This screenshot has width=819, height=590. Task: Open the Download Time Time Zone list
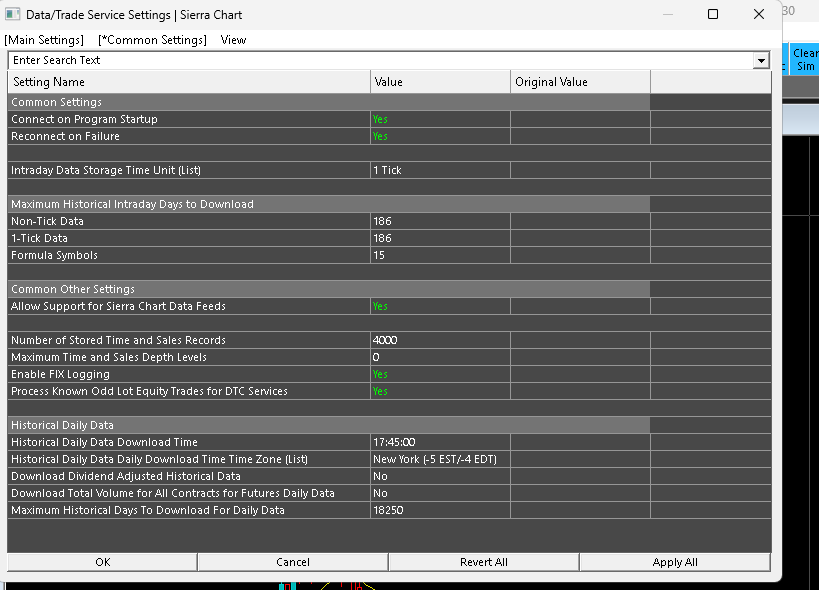click(440, 459)
